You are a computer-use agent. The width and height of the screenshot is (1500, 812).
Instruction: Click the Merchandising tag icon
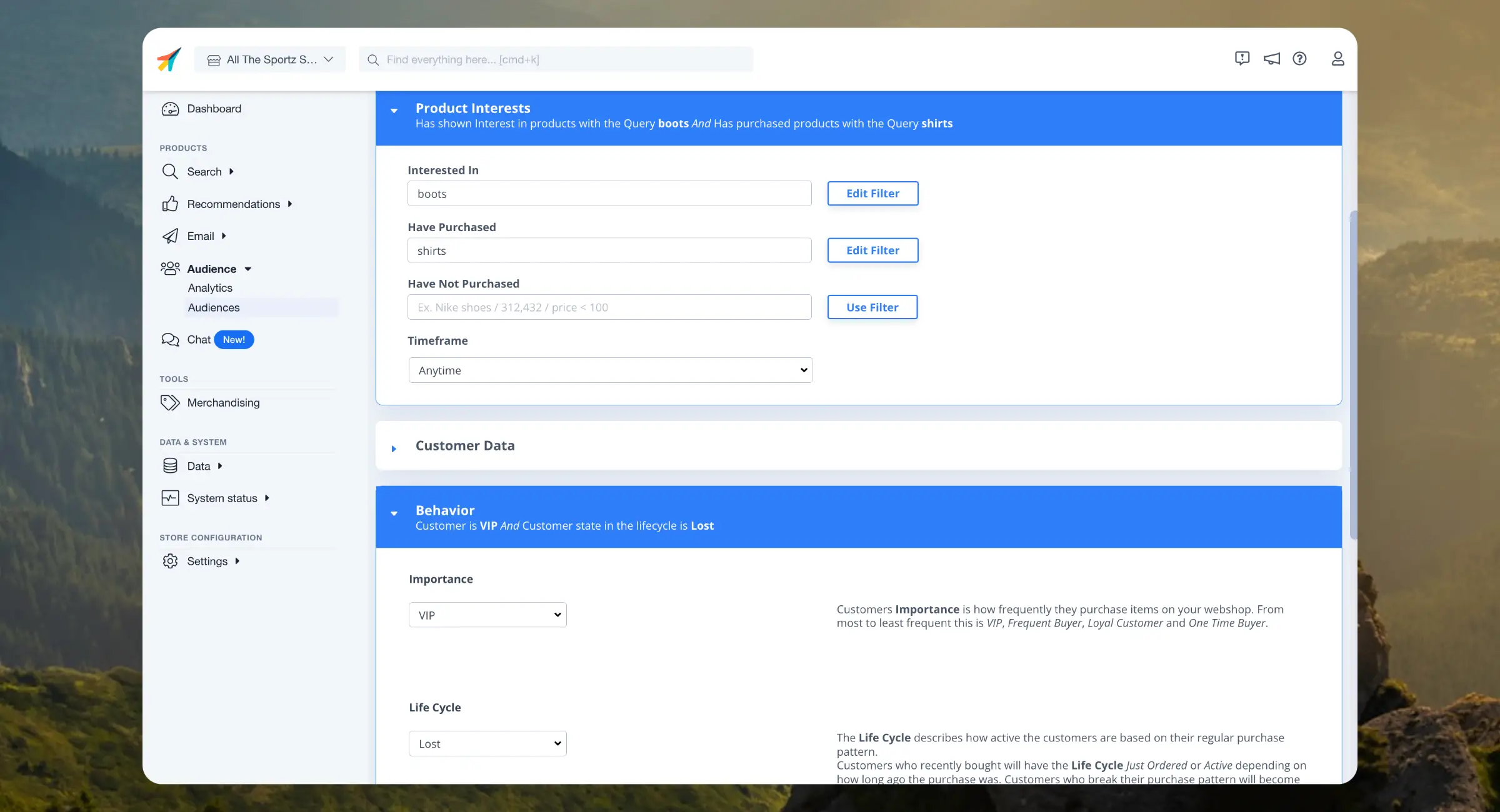coord(170,403)
